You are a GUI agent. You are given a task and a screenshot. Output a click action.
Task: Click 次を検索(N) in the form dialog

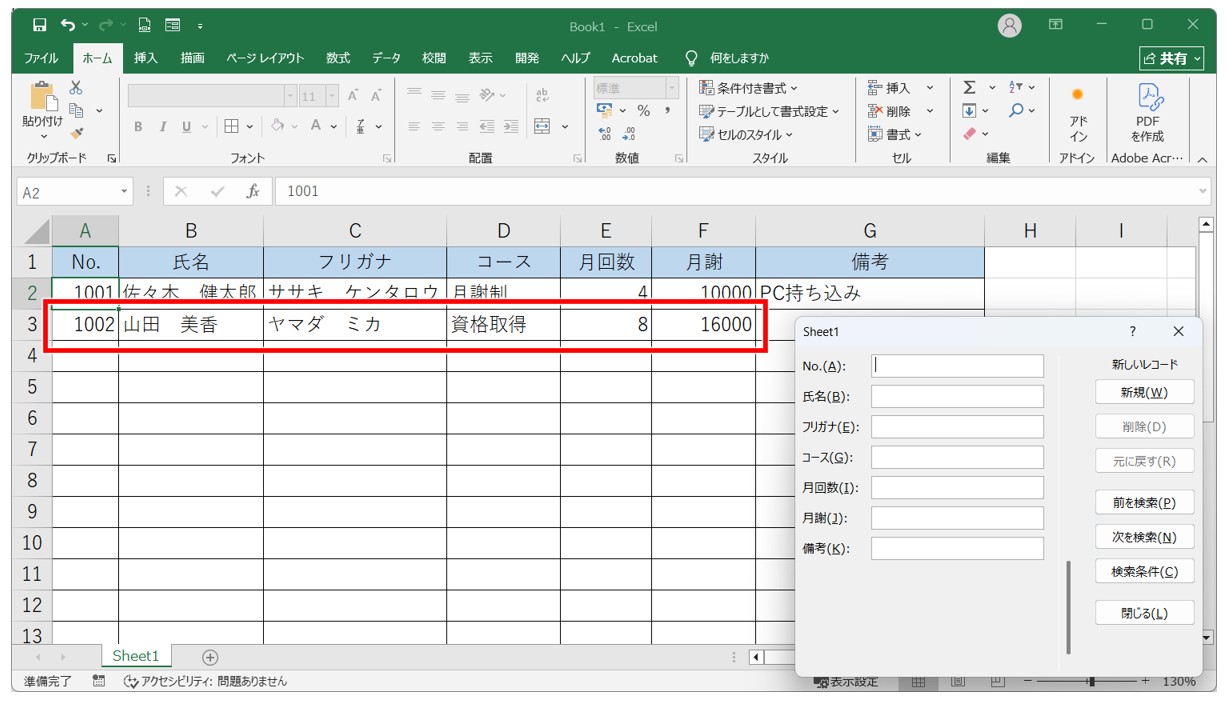pos(1145,537)
